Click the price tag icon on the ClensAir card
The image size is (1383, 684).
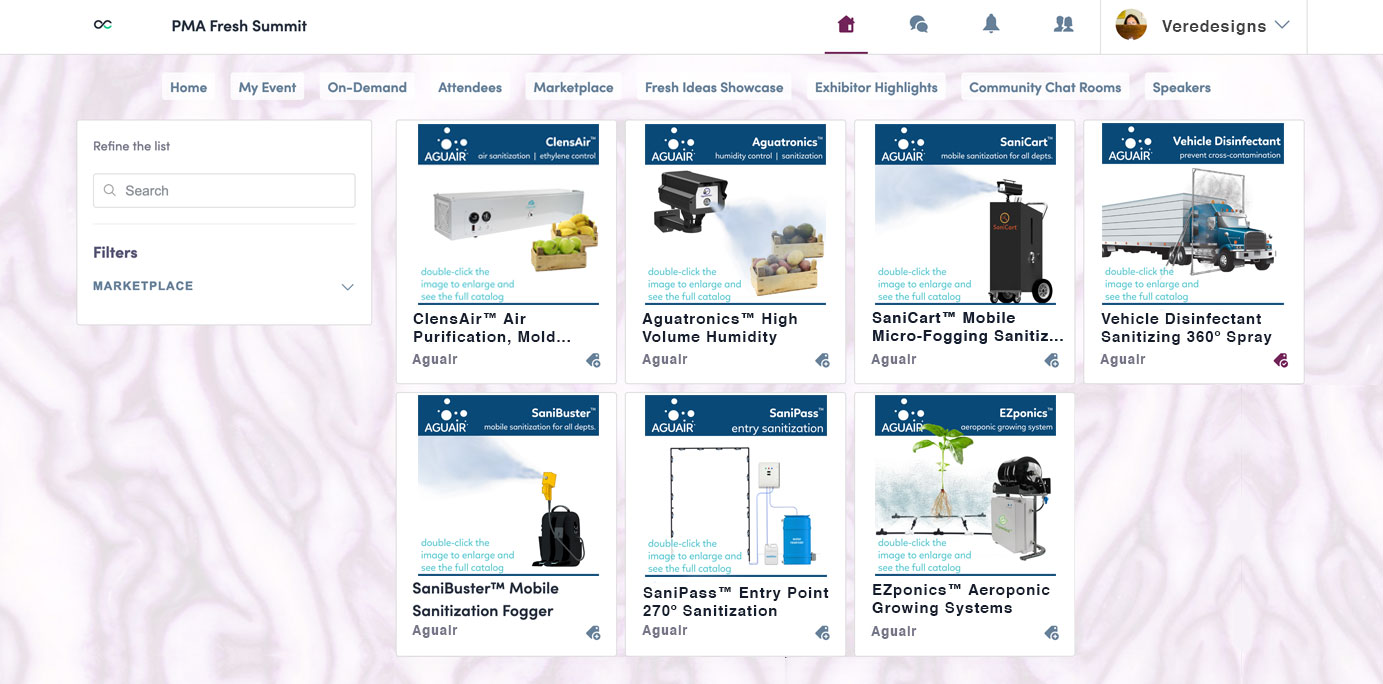(x=593, y=360)
